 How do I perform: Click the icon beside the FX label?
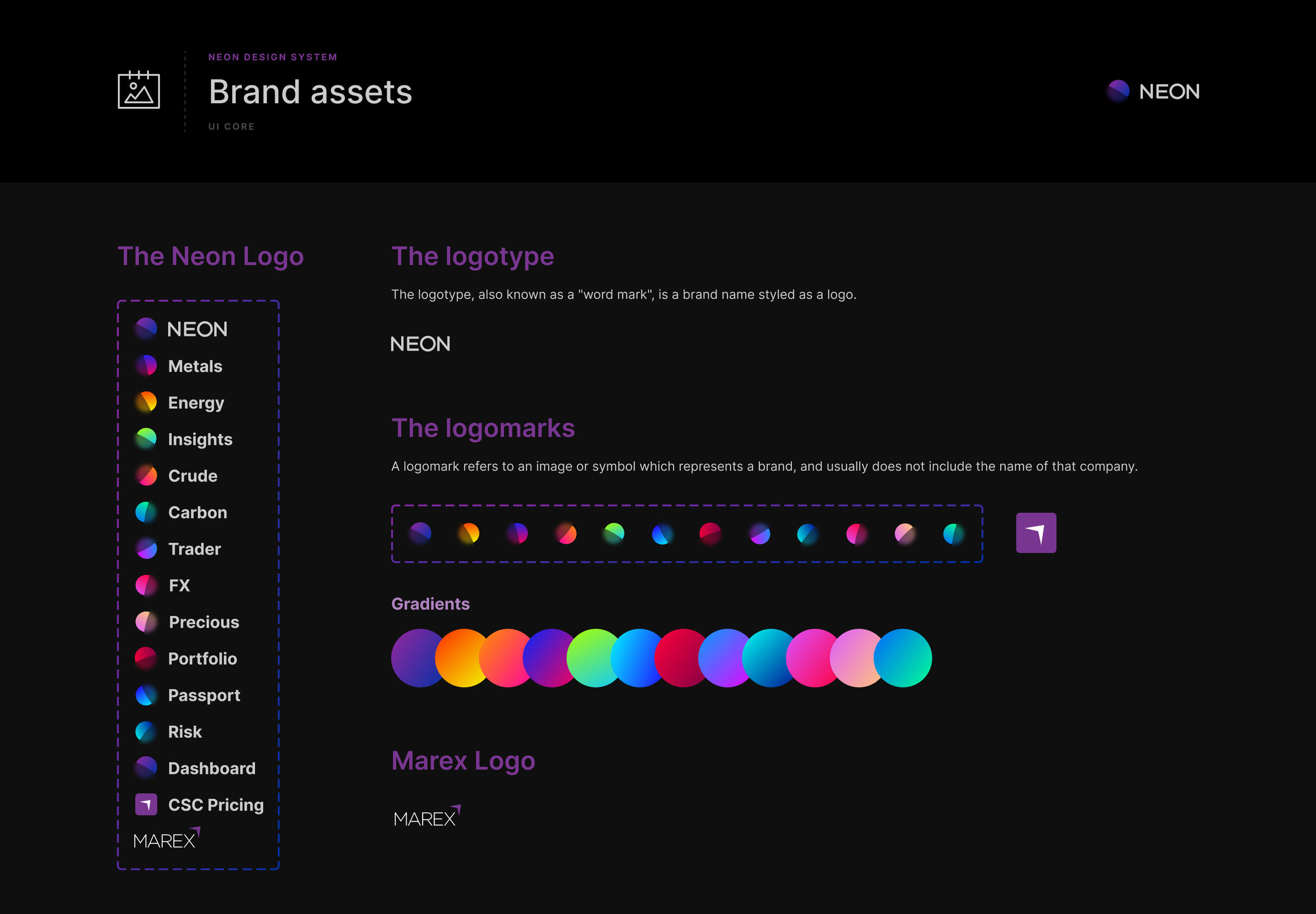(x=146, y=585)
